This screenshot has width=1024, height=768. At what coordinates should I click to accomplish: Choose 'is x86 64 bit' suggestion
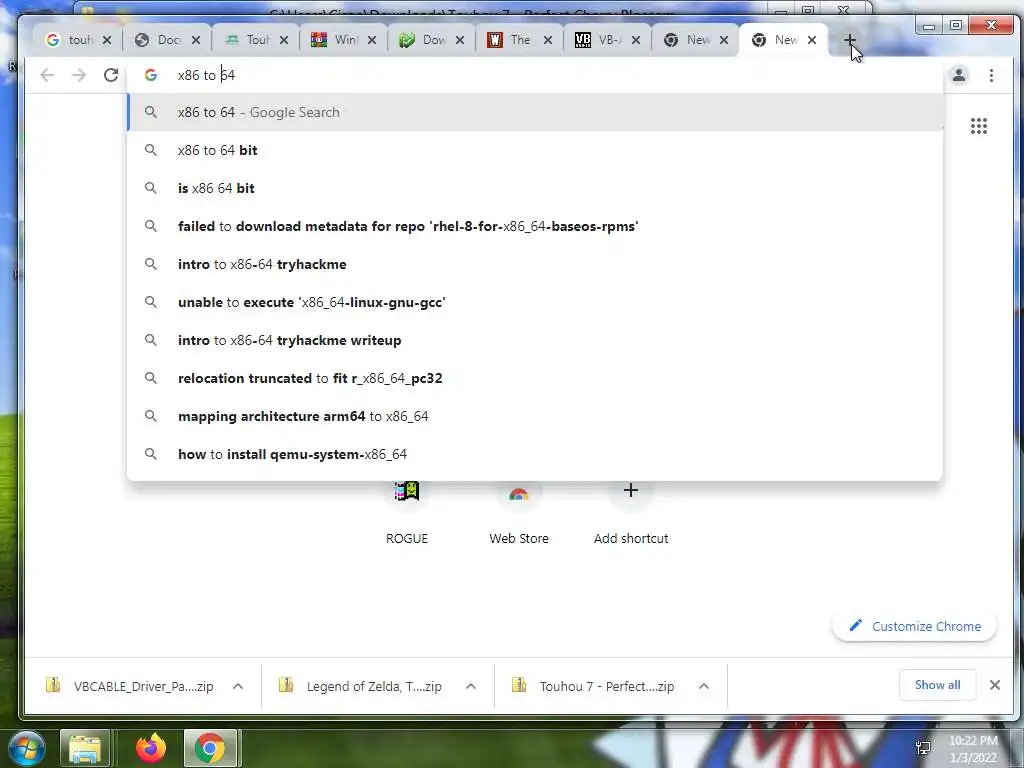click(535, 188)
